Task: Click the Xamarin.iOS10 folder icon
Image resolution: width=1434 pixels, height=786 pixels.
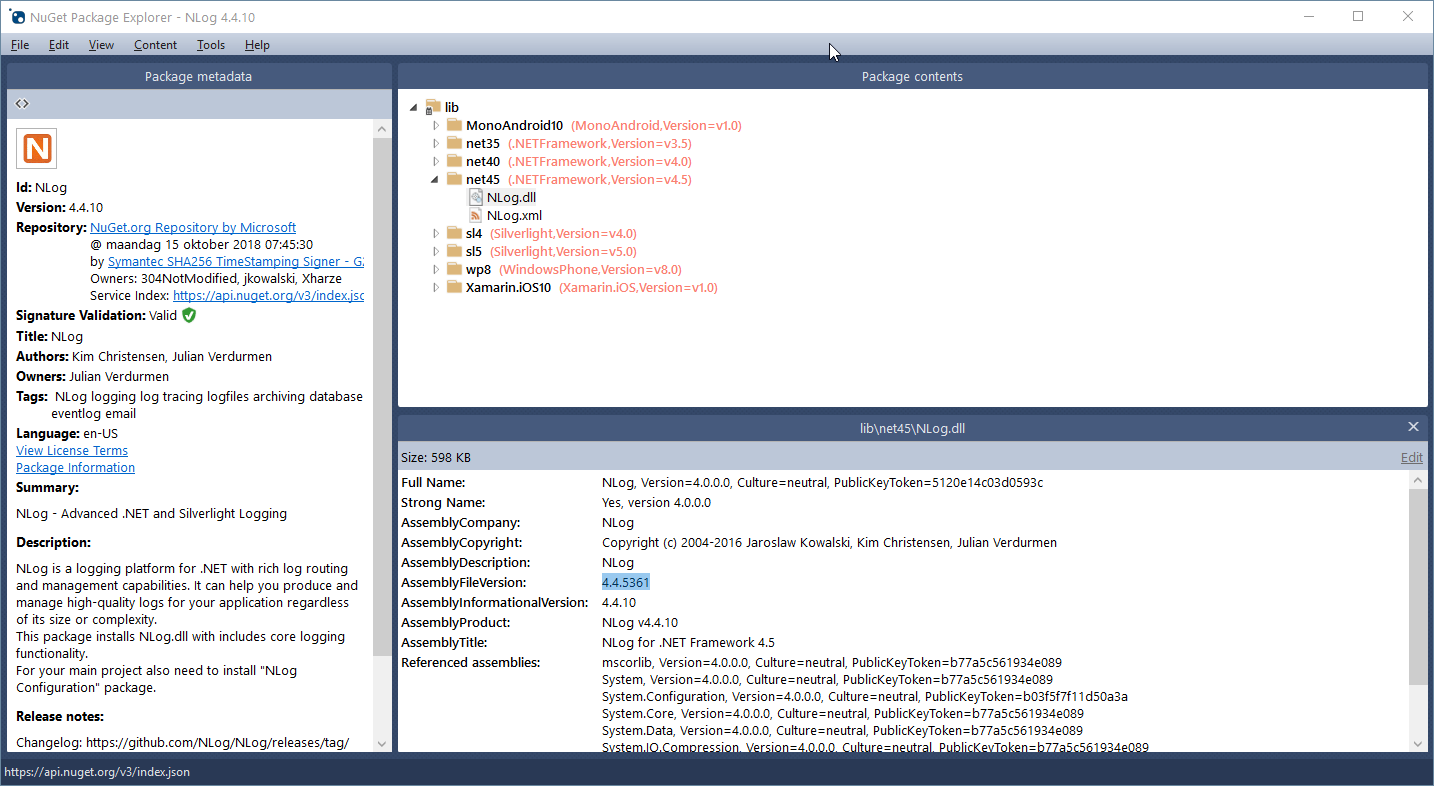Action: coord(454,287)
